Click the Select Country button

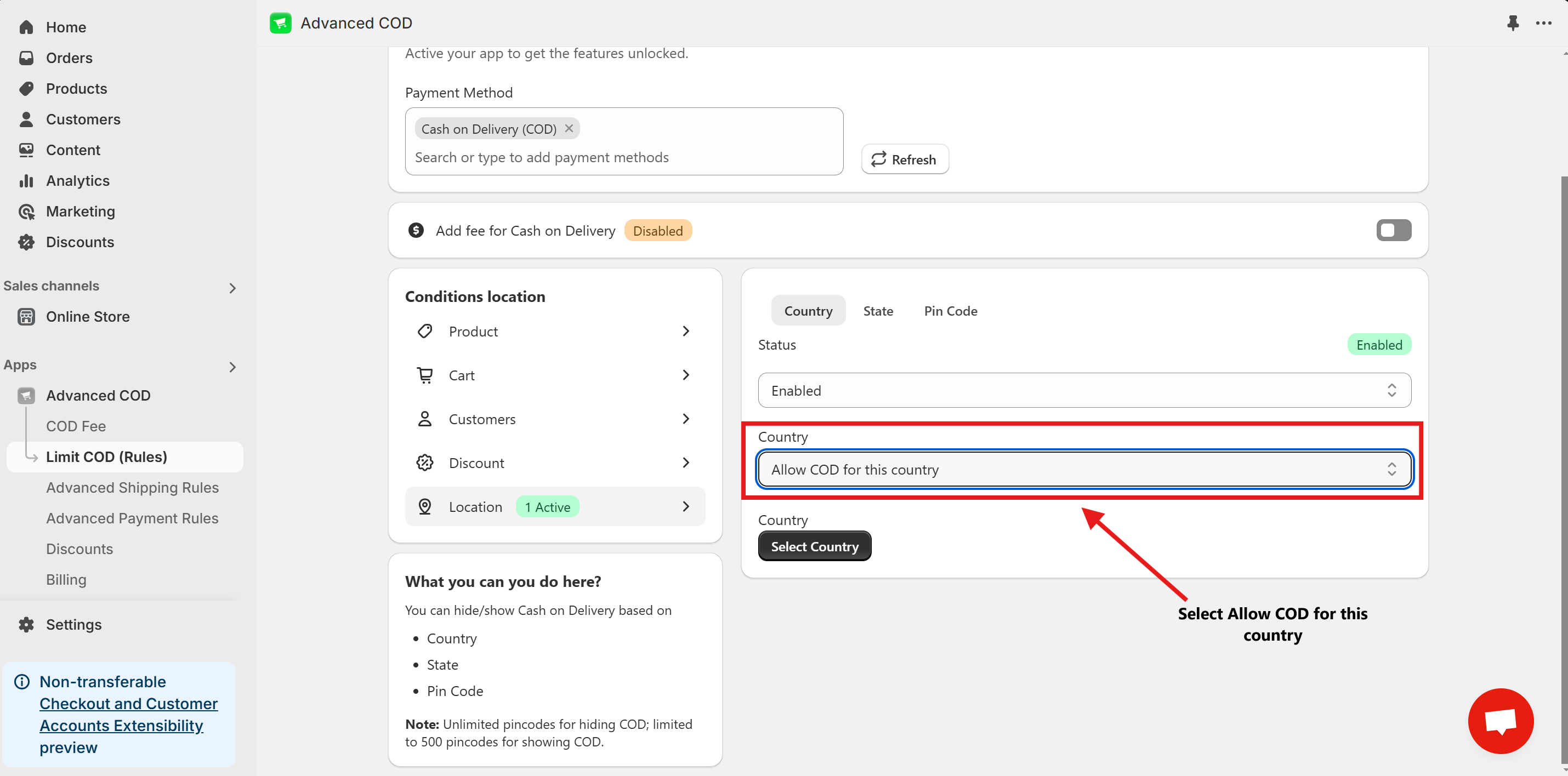[x=814, y=546]
